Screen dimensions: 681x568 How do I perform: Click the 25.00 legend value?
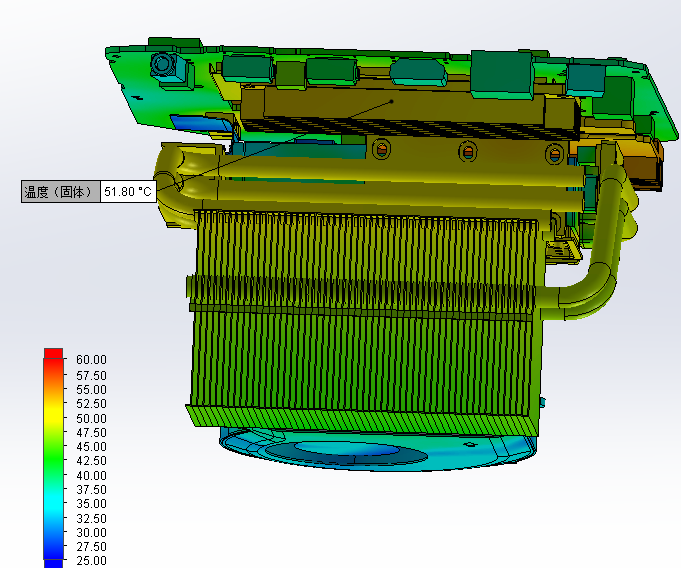click(x=91, y=560)
